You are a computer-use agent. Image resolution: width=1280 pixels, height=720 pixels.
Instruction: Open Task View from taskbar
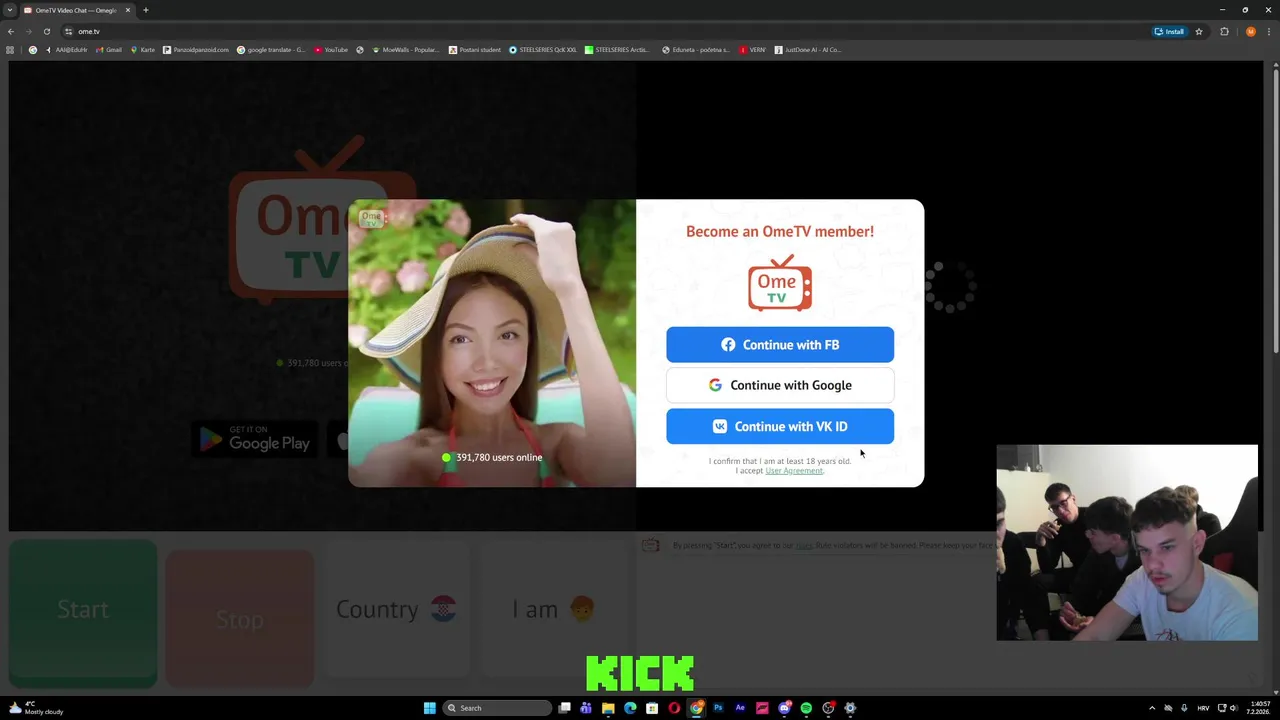[x=564, y=708]
